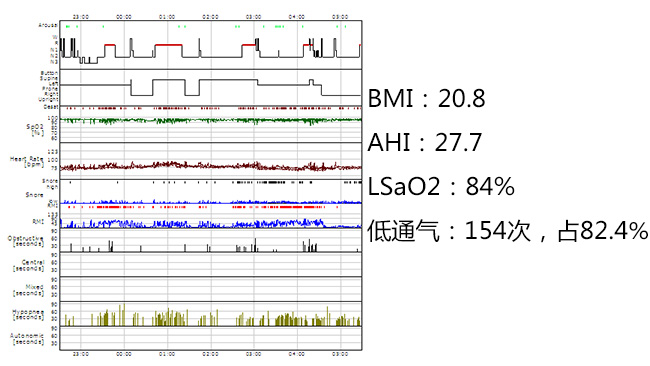Image resolution: width=650 pixels, height=366 pixels.
Task: Click the "Central [seconds]" channel label
Action: (x=28, y=265)
